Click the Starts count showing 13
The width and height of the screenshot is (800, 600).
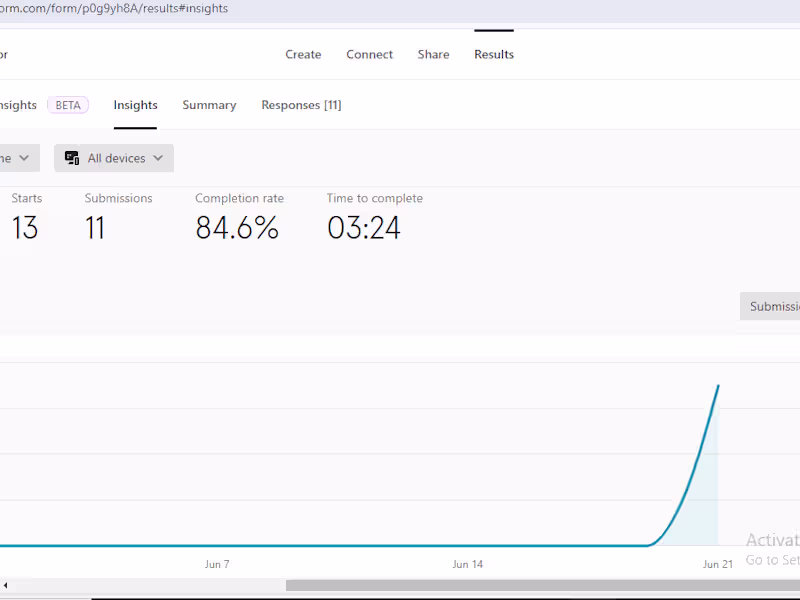click(x=24, y=227)
